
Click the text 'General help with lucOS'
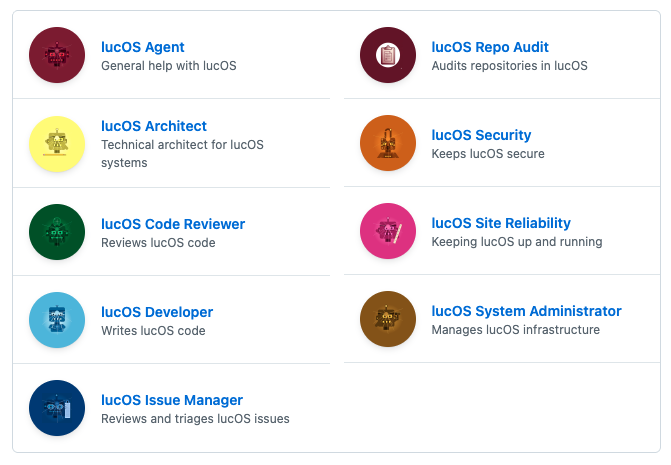point(169,66)
